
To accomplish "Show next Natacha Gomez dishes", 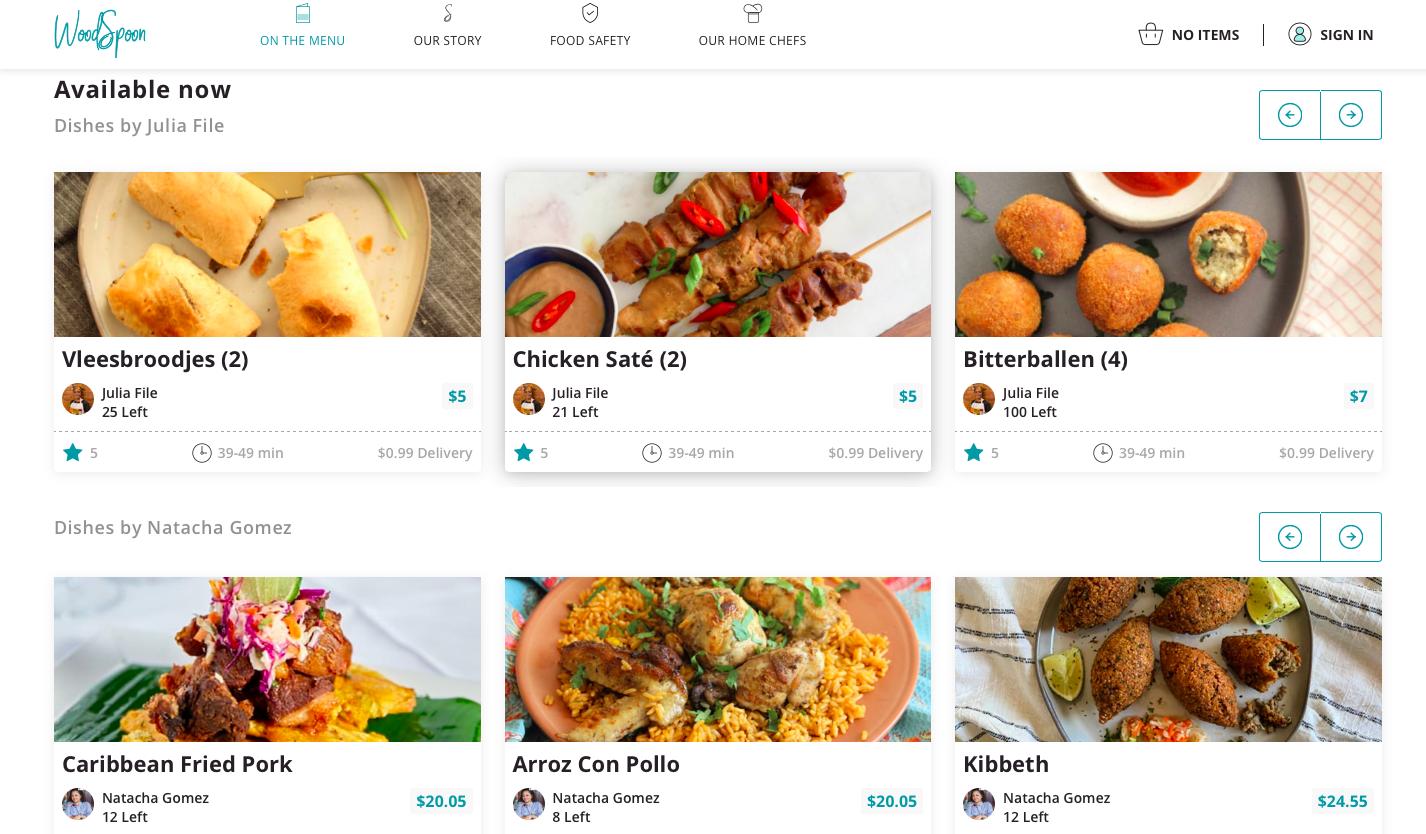I will coord(1351,537).
